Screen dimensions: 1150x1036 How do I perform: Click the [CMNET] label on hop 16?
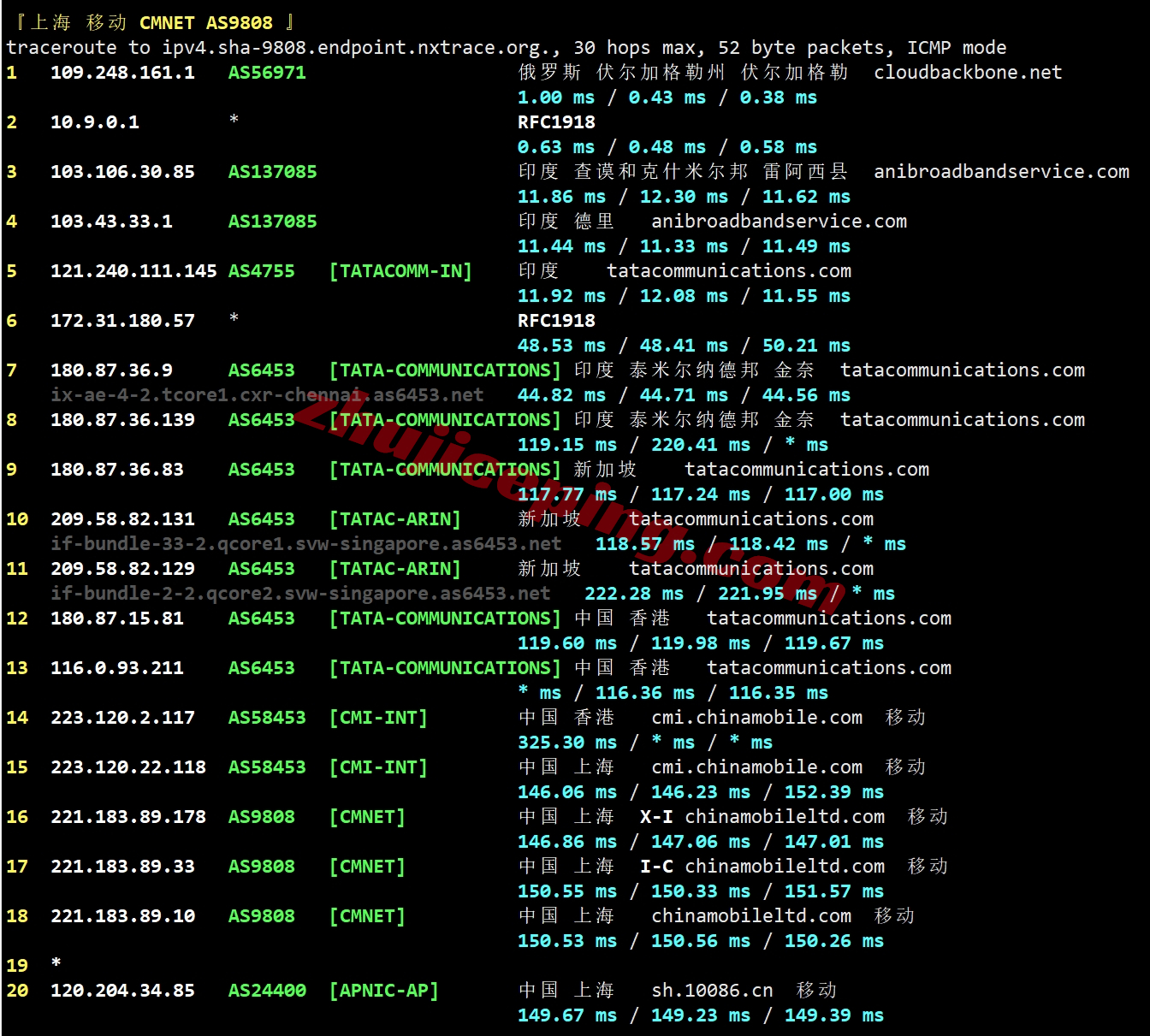click(367, 817)
